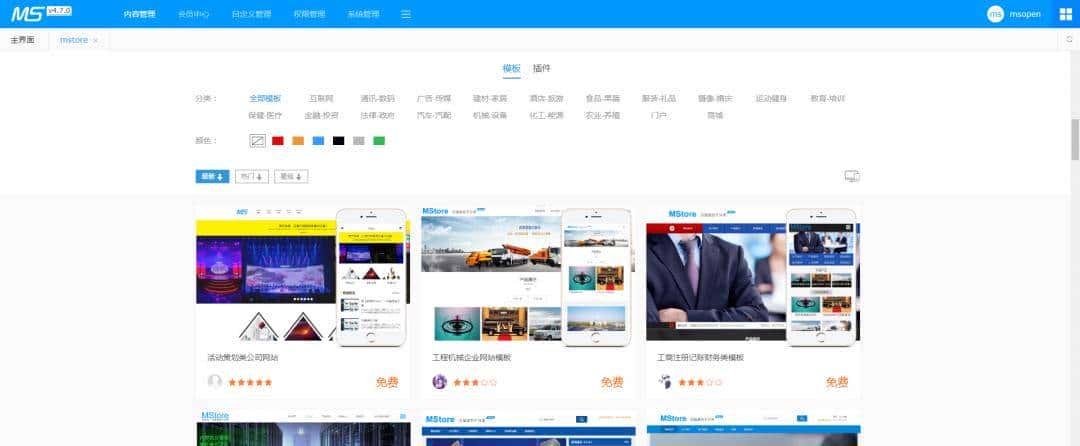
Task: Select category 汽车·汽配
Action: (x=434, y=116)
